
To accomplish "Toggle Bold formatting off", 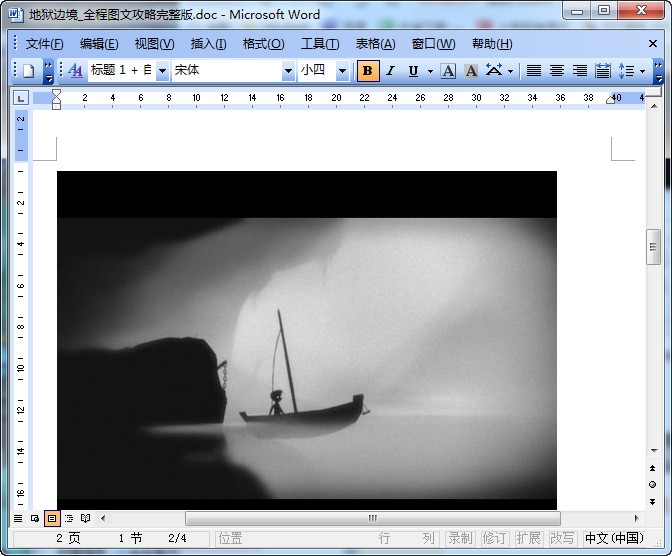I will point(367,71).
